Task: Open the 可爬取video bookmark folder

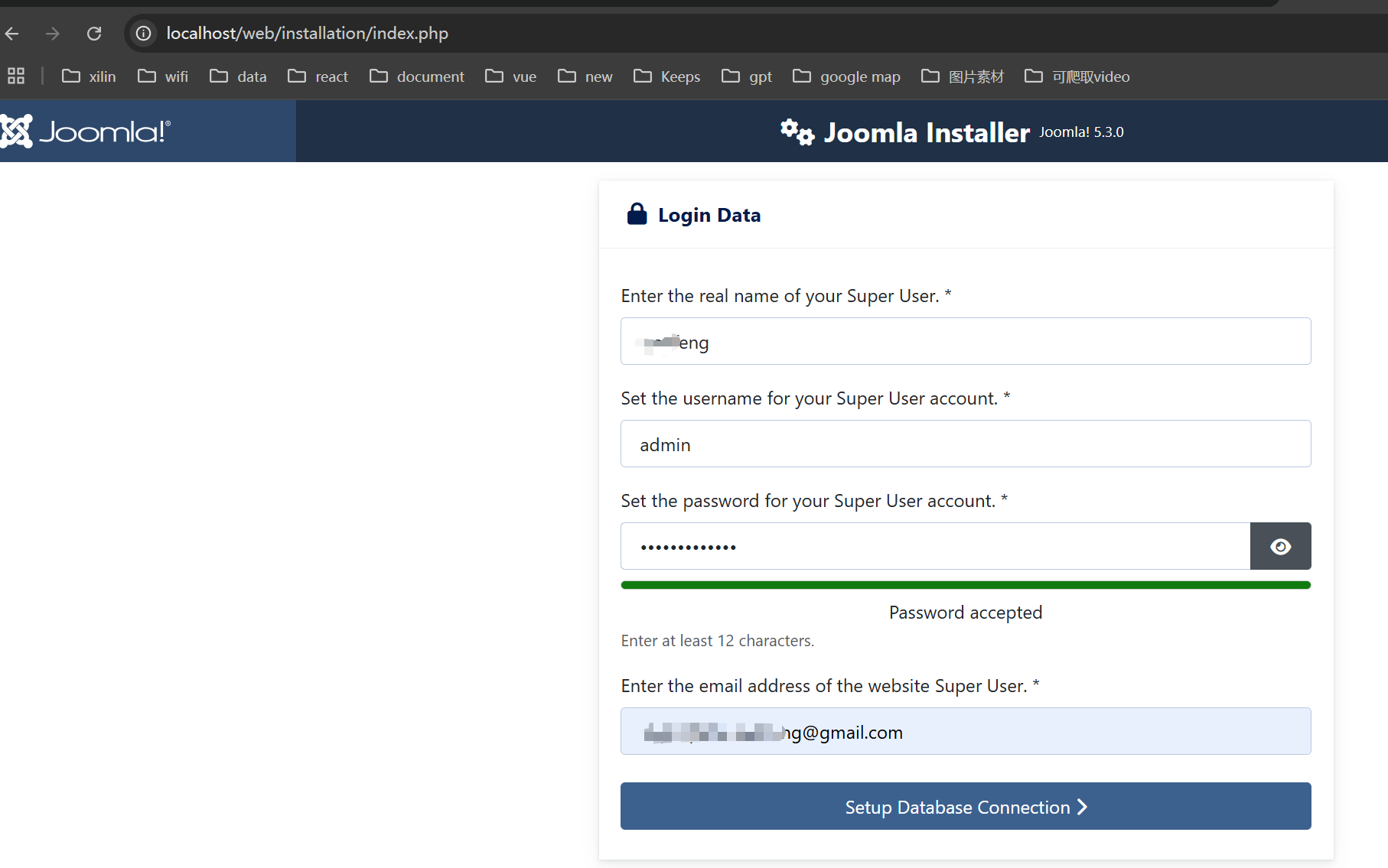Action: [1077, 76]
